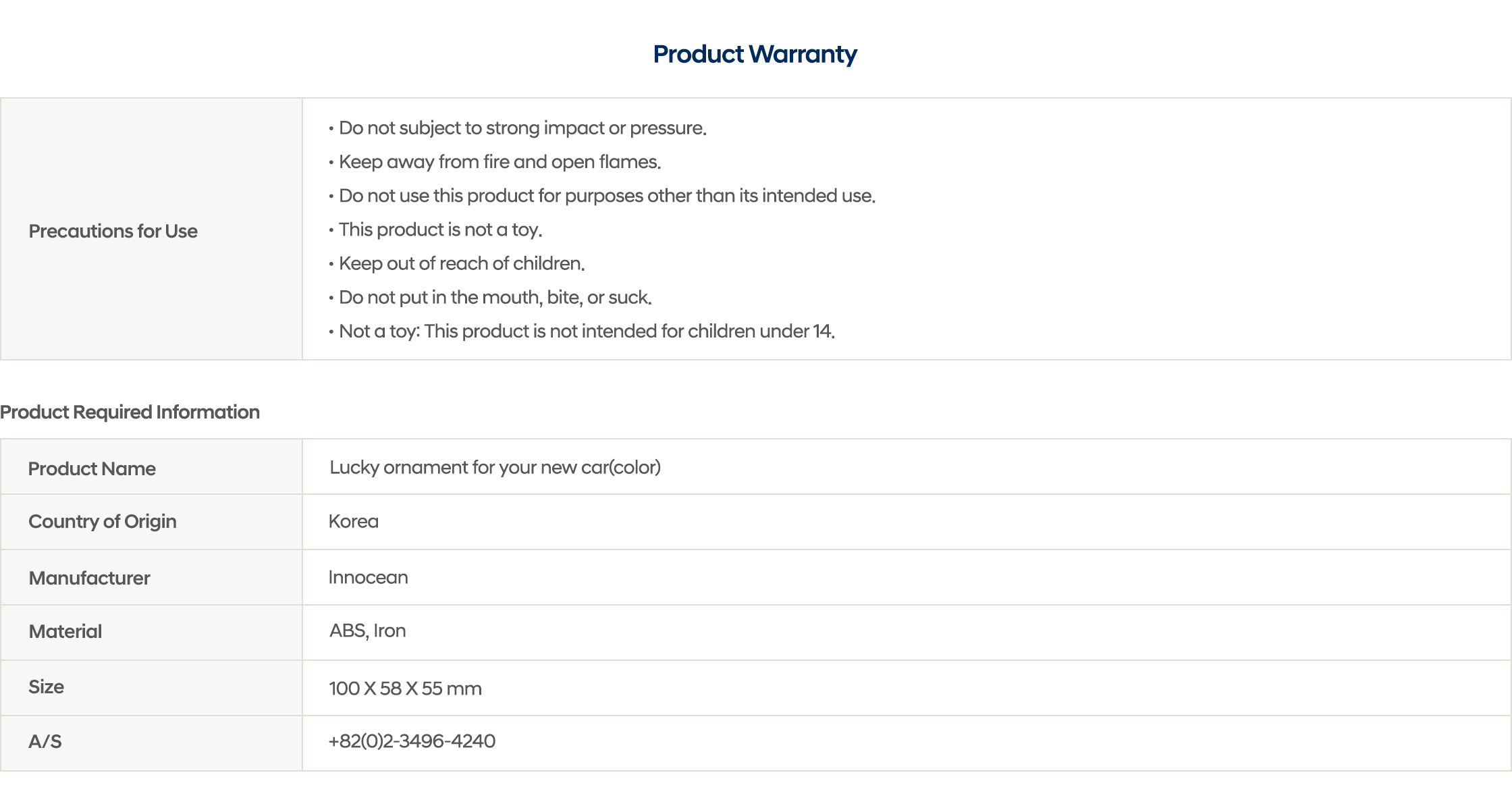Screen dimensions: 1512x806
Task: Click the ABS, Iron material value
Action: click(367, 630)
